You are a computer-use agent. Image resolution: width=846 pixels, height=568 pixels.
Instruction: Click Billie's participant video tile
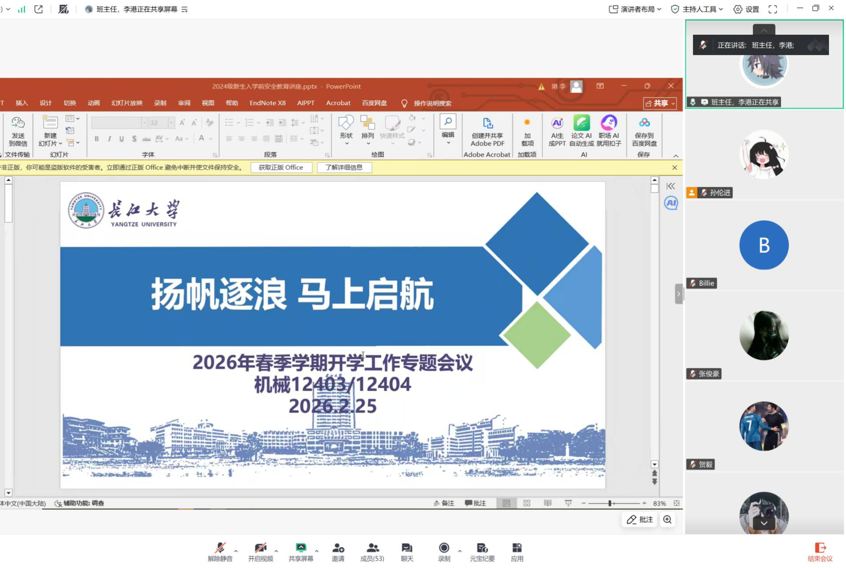[x=764, y=246]
